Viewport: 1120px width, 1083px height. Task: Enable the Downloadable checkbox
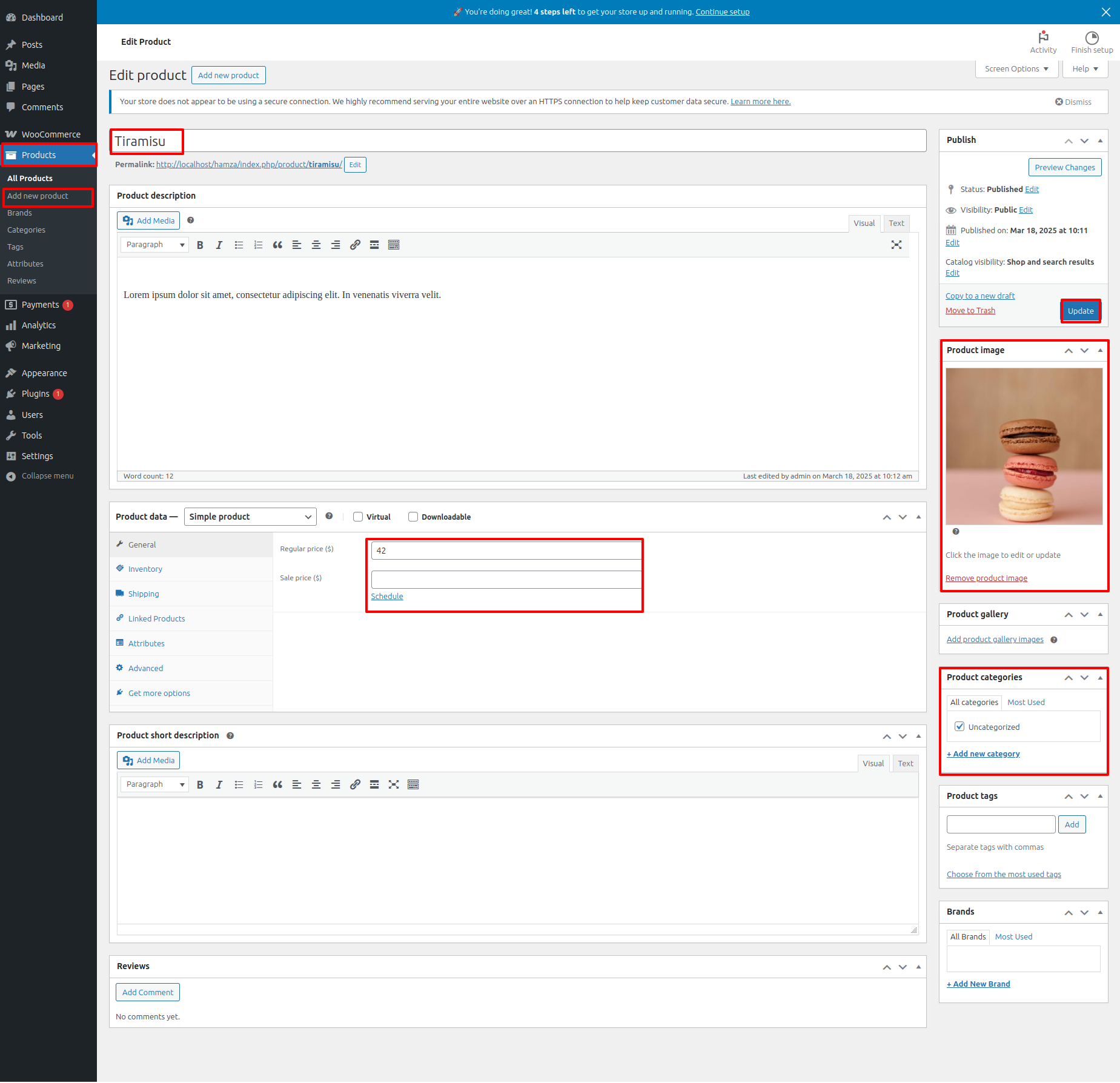[413, 517]
